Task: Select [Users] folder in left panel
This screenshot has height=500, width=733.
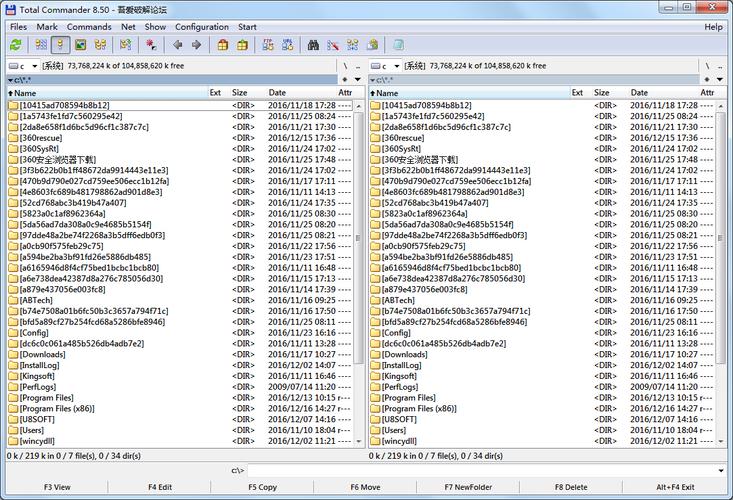Action: click(x=180, y=430)
